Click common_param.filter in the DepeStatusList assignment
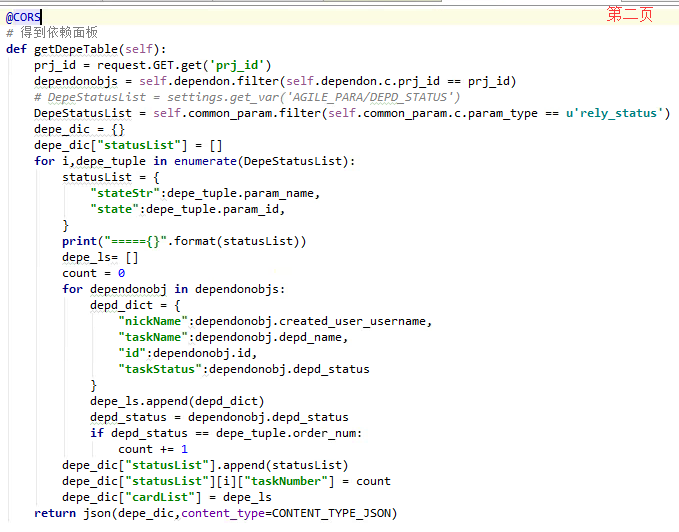The image size is (679, 532). (x=254, y=113)
